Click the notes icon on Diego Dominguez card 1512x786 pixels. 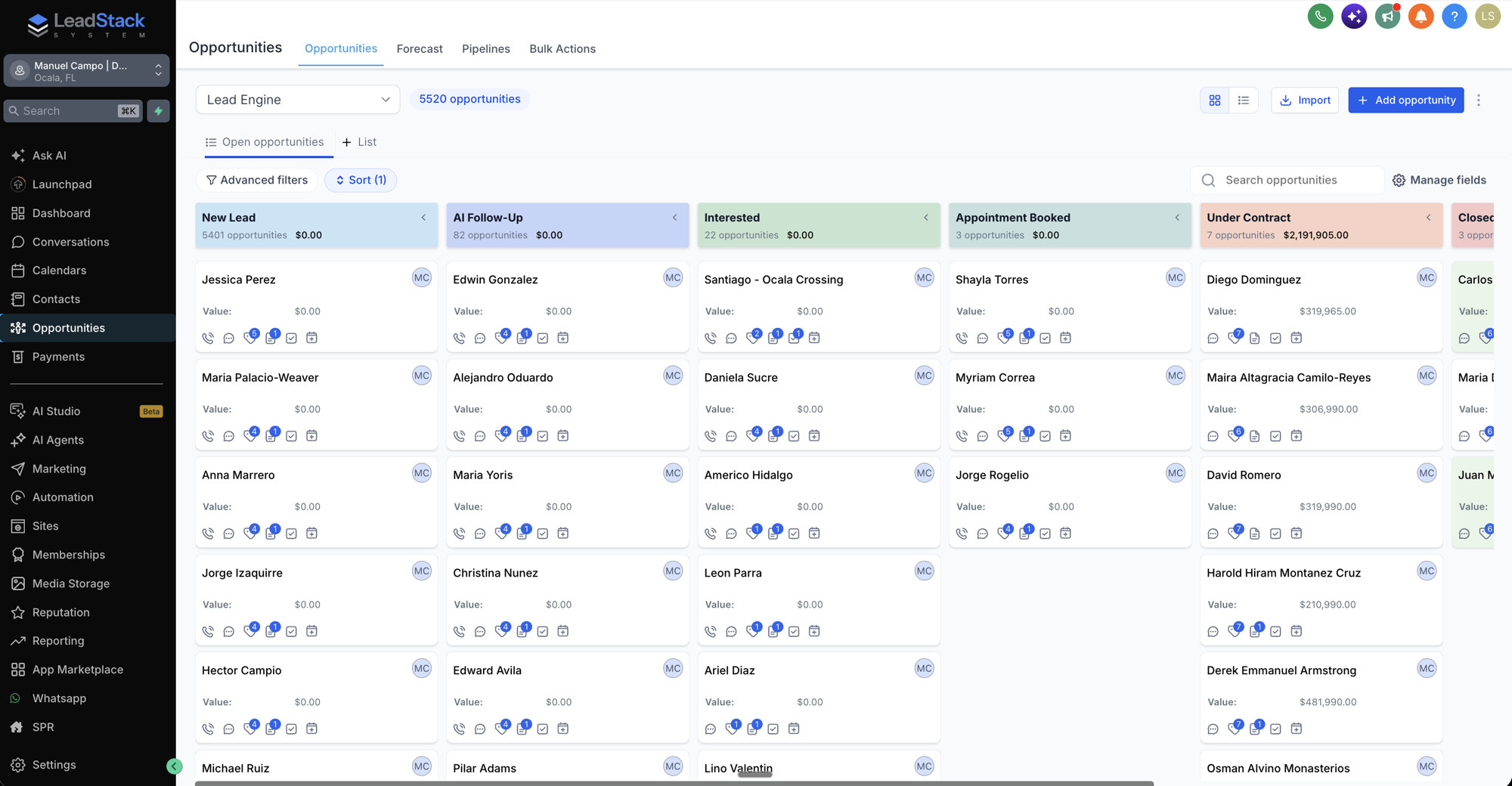click(1254, 338)
